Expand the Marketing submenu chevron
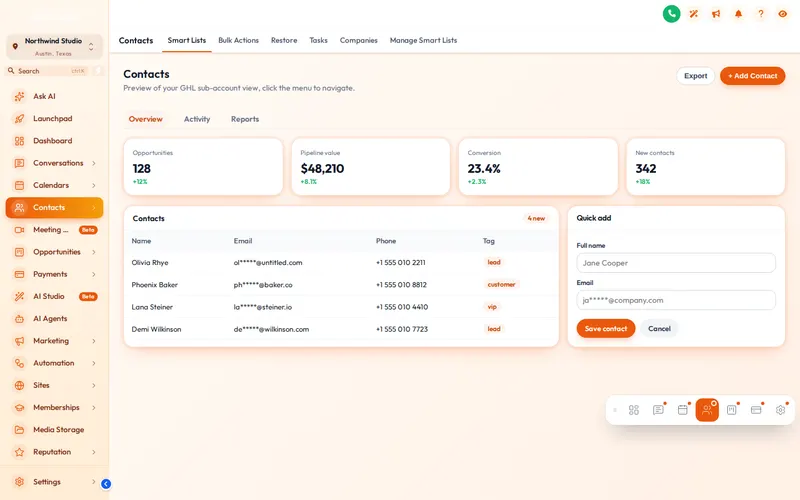This screenshot has width=800, height=500. coord(94,341)
